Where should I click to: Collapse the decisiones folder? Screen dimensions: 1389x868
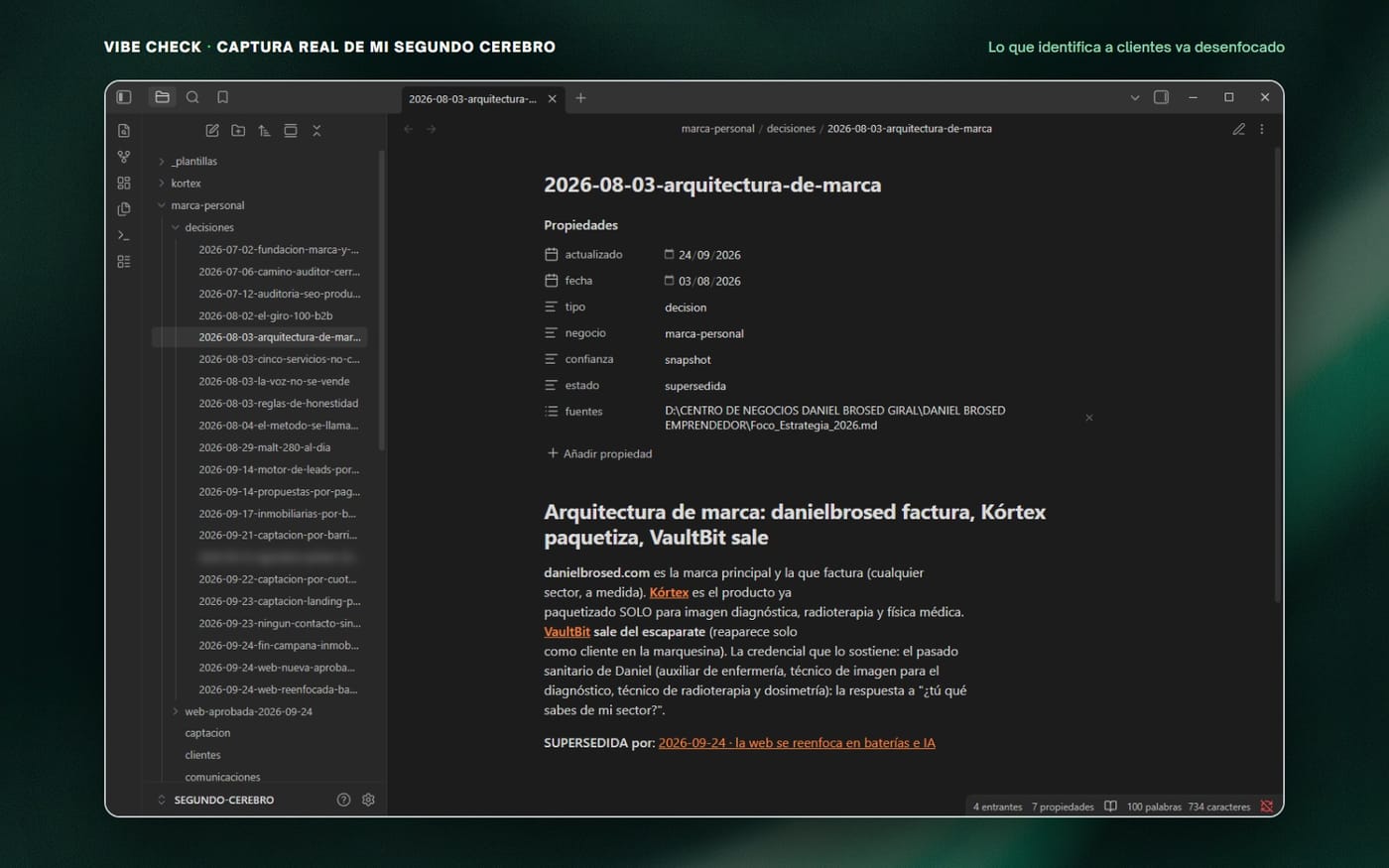(x=176, y=227)
